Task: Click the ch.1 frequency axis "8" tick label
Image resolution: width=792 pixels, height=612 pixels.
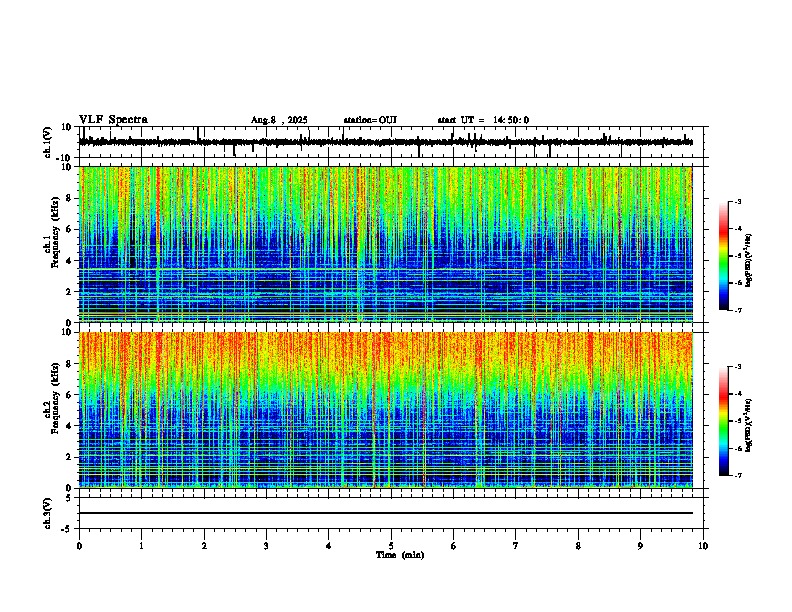Action: coord(70,198)
